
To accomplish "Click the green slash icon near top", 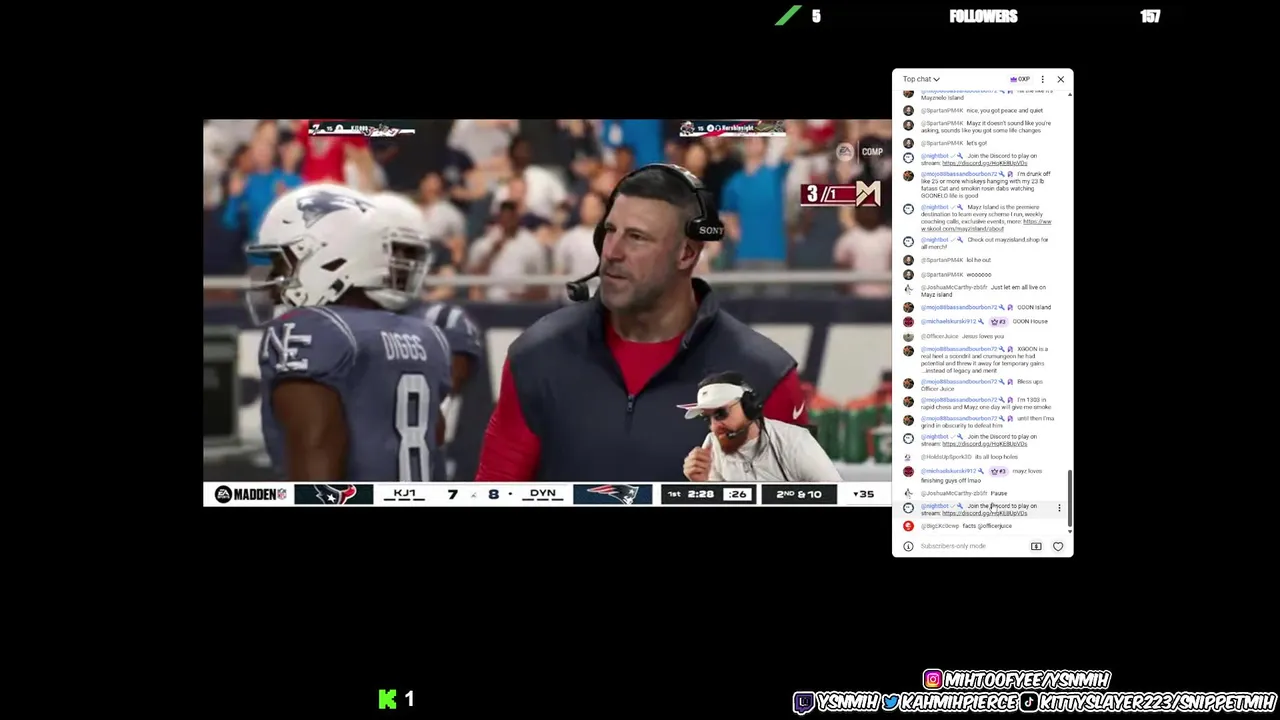I will click(x=789, y=15).
